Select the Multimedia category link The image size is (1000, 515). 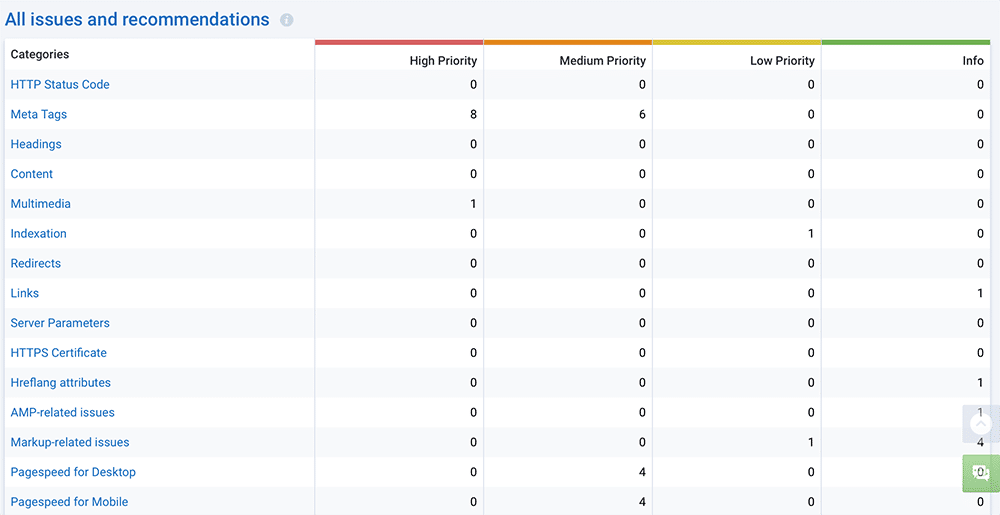41,204
